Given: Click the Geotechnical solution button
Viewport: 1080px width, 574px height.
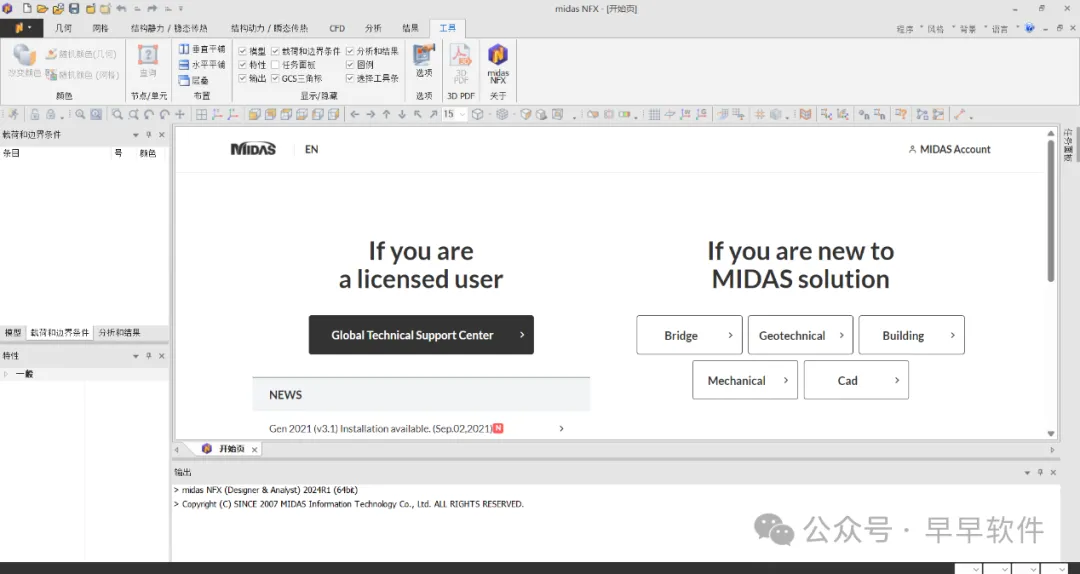Looking at the screenshot, I should 800,336.
